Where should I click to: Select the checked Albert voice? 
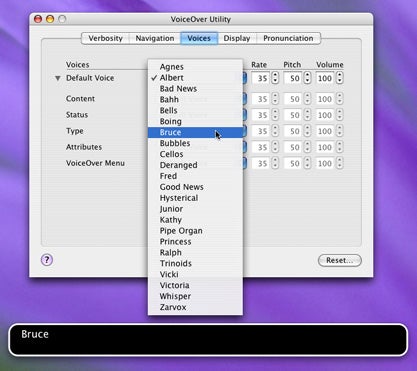pos(195,78)
